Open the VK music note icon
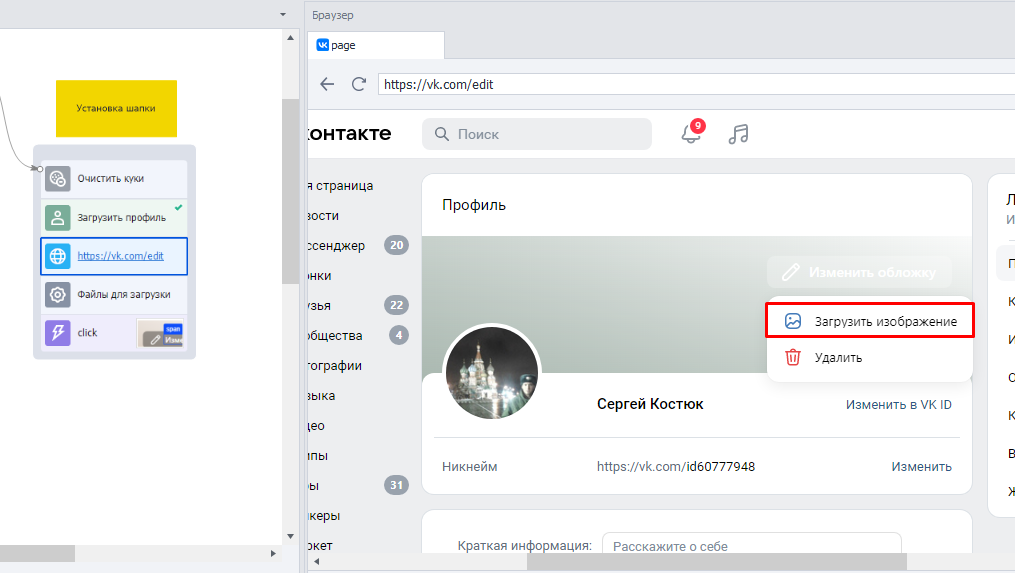 click(x=738, y=134)
